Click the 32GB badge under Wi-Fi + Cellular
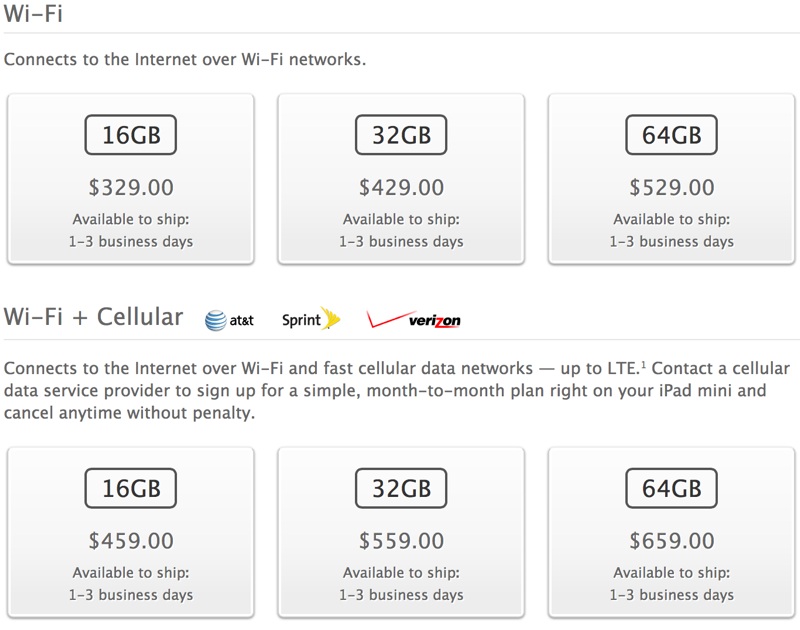The width and height of the screenshot is (800, 630). coord(401,488)
